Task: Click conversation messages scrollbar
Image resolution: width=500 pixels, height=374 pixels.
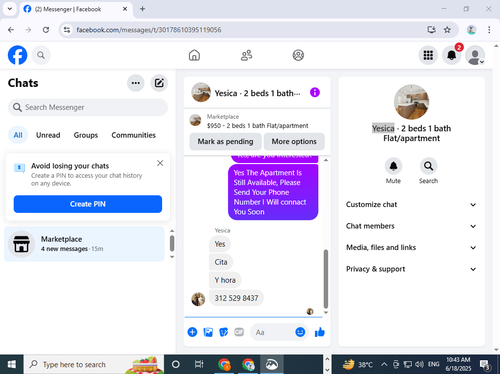Action: tap(326, 279)
